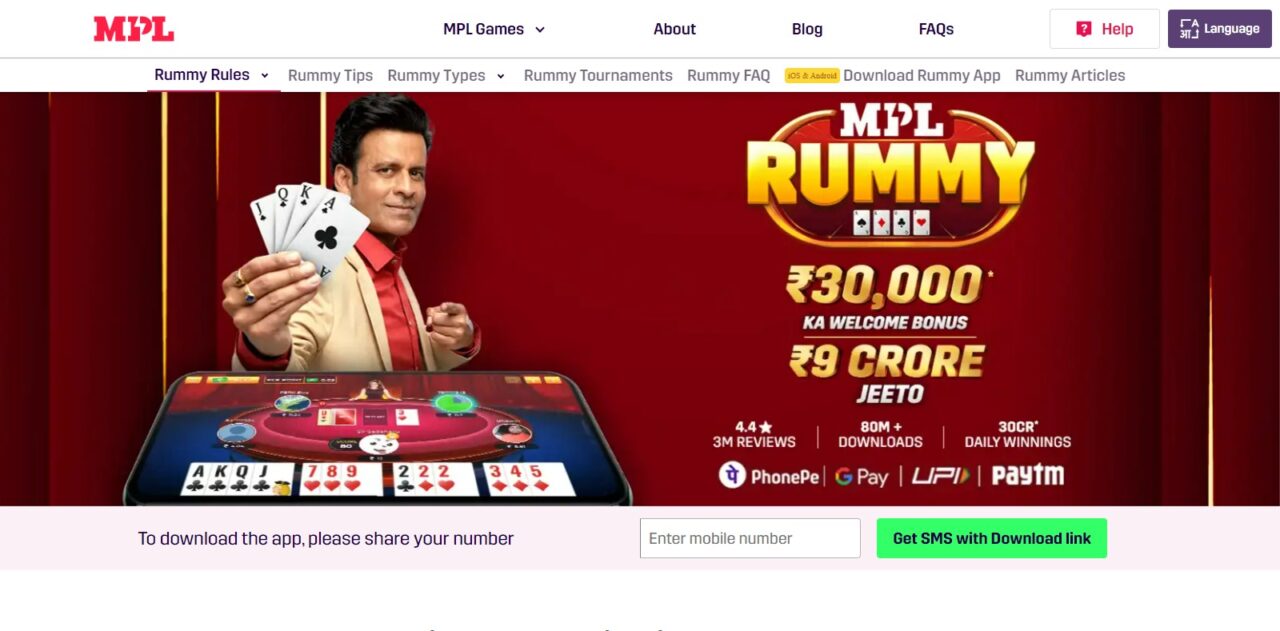Viewport: 1280px width, 631px height.
Task: Open the Rummy Tournaments link
Action: point(598,75)
